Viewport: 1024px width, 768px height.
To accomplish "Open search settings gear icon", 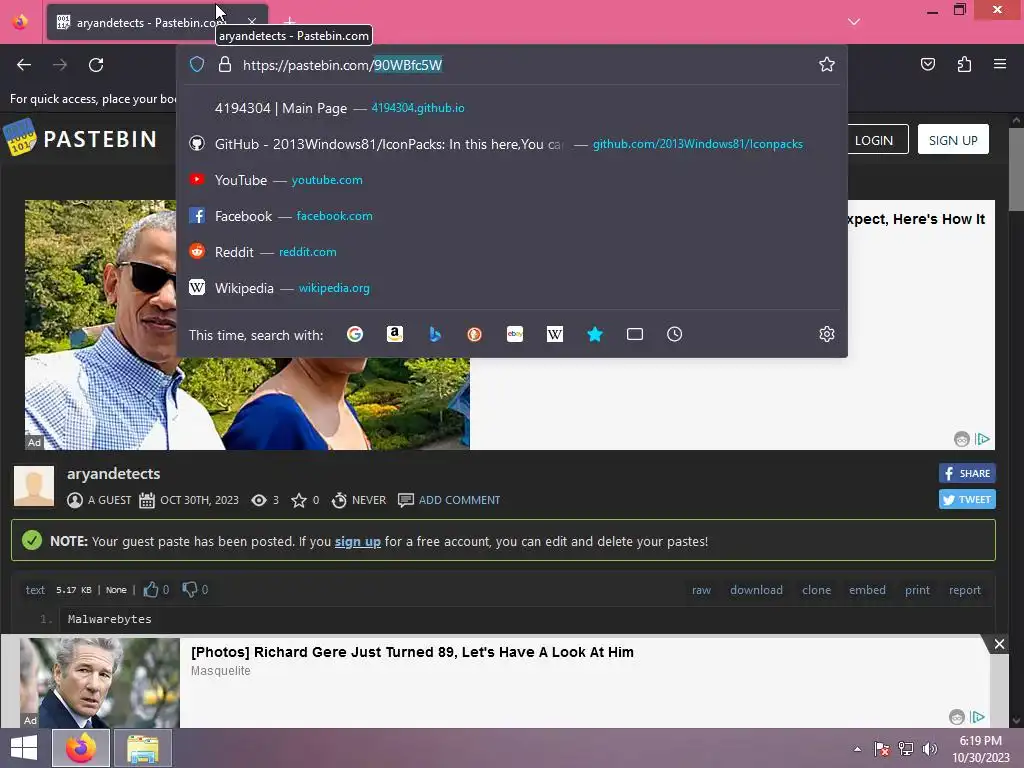I will tap(827, 334).
